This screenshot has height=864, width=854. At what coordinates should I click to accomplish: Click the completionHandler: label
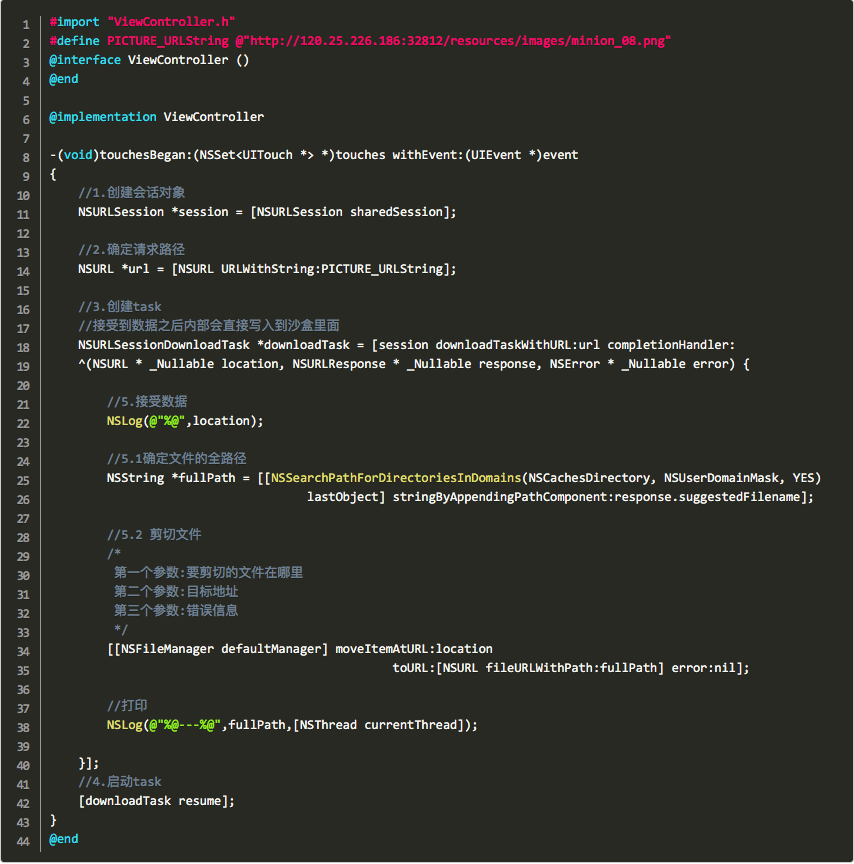(x=671, y=345)
